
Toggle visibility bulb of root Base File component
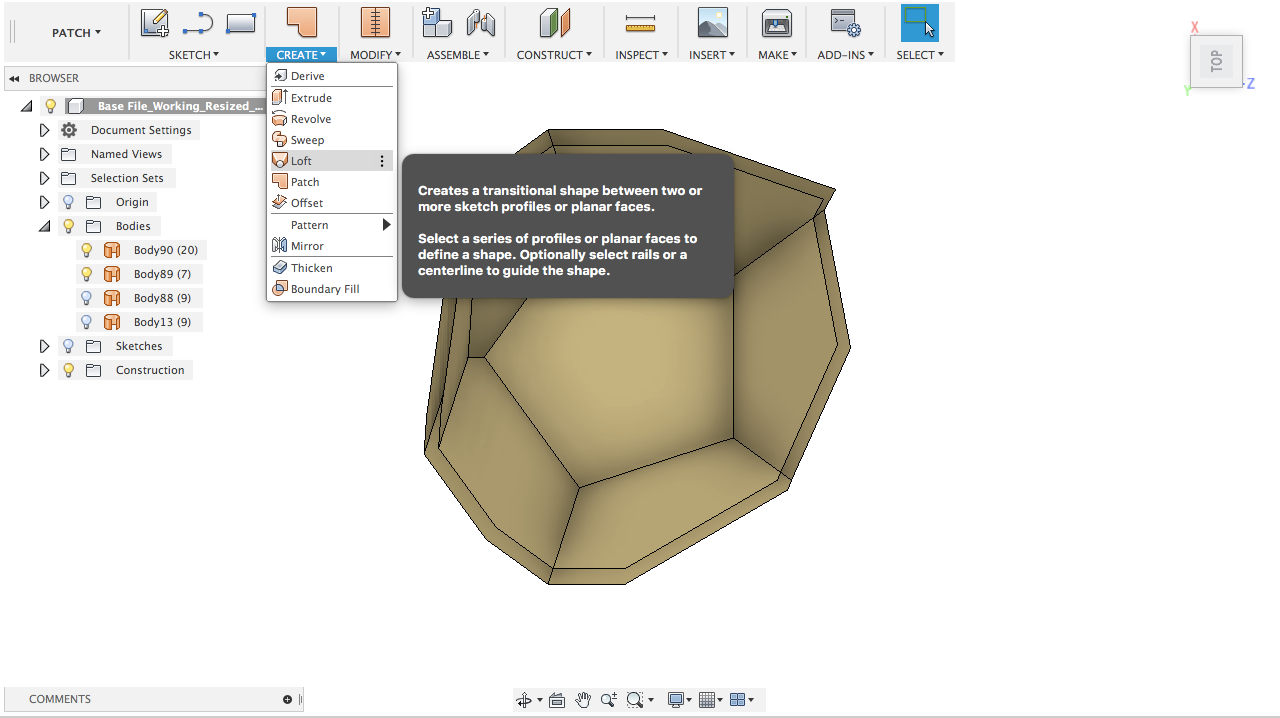coord(50,106)
